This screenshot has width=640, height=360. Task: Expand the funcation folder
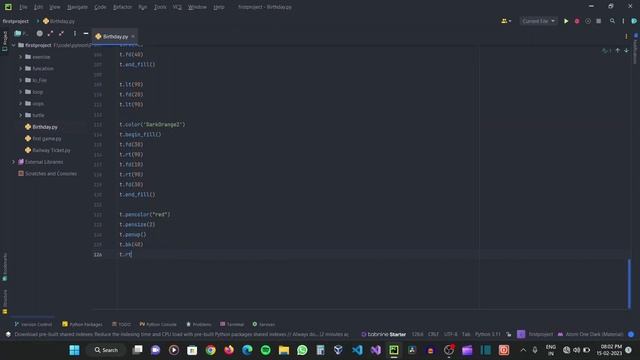tap(21, 69)
